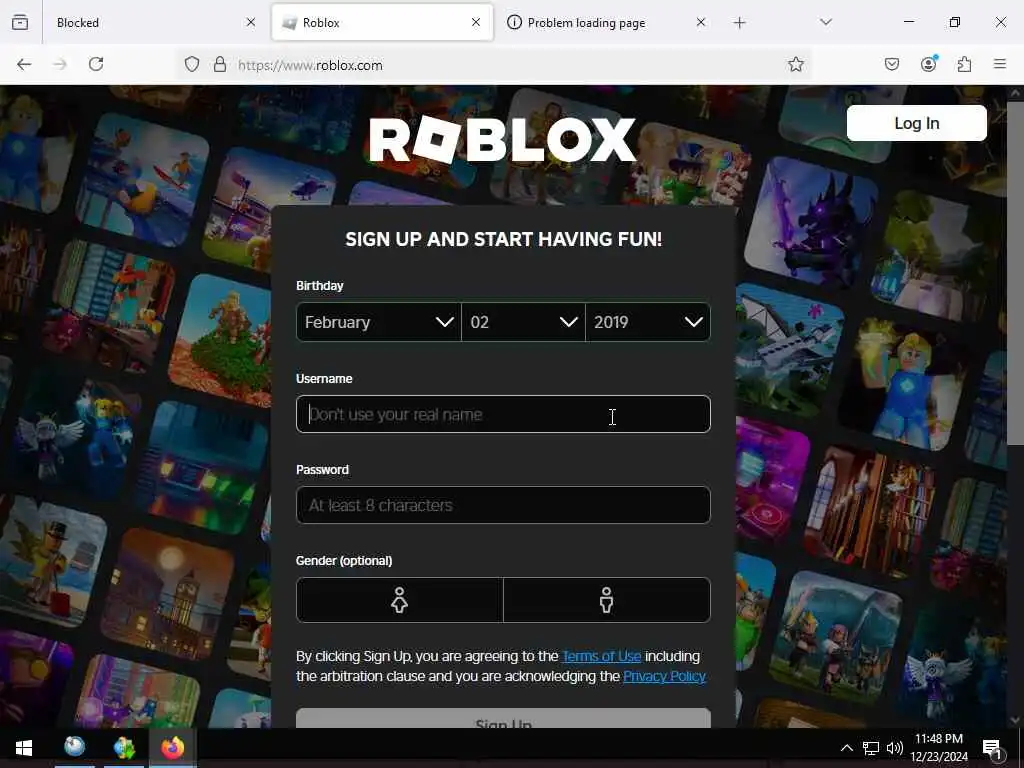The image size is (1024, 768).
Task: Focus the Password input field
Action: coord(503,505)
